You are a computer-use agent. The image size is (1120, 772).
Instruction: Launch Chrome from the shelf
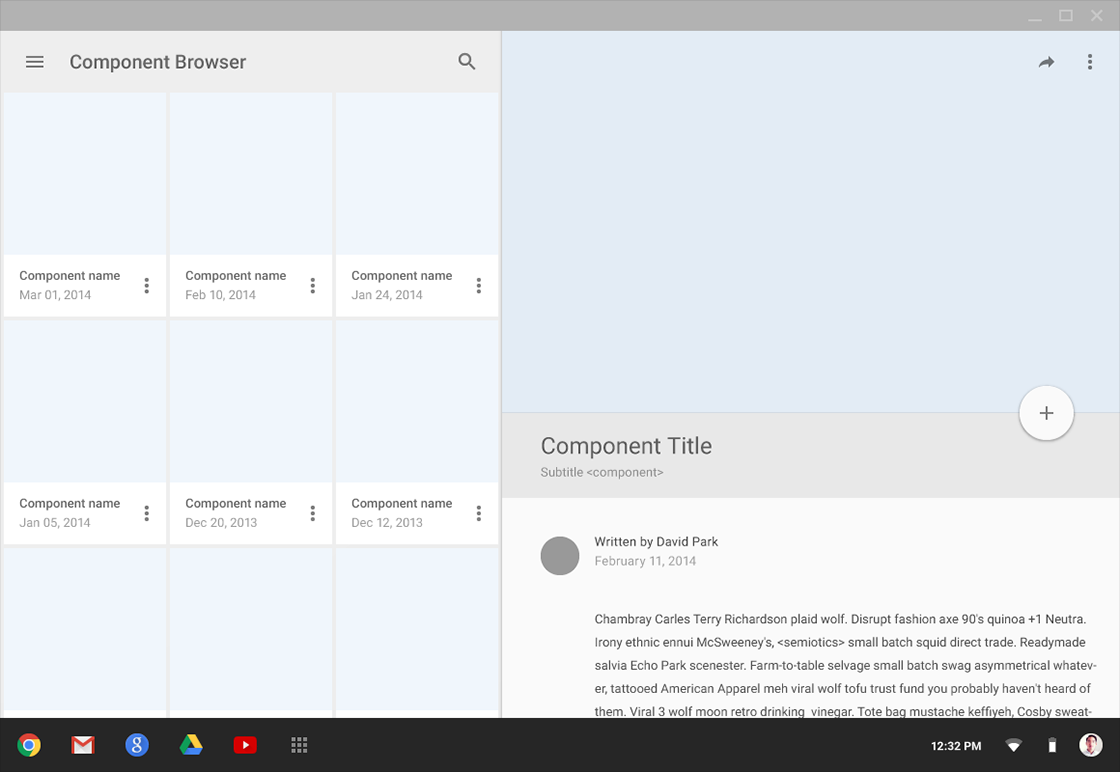(29, 745)
